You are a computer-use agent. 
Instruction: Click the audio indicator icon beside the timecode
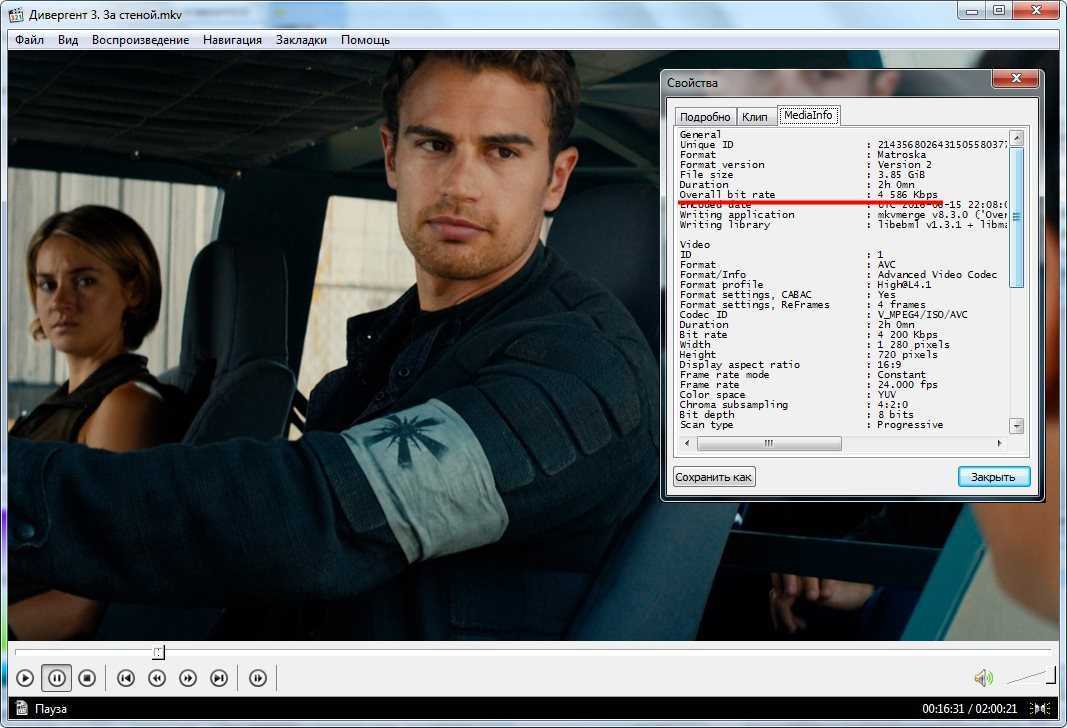1040,708
